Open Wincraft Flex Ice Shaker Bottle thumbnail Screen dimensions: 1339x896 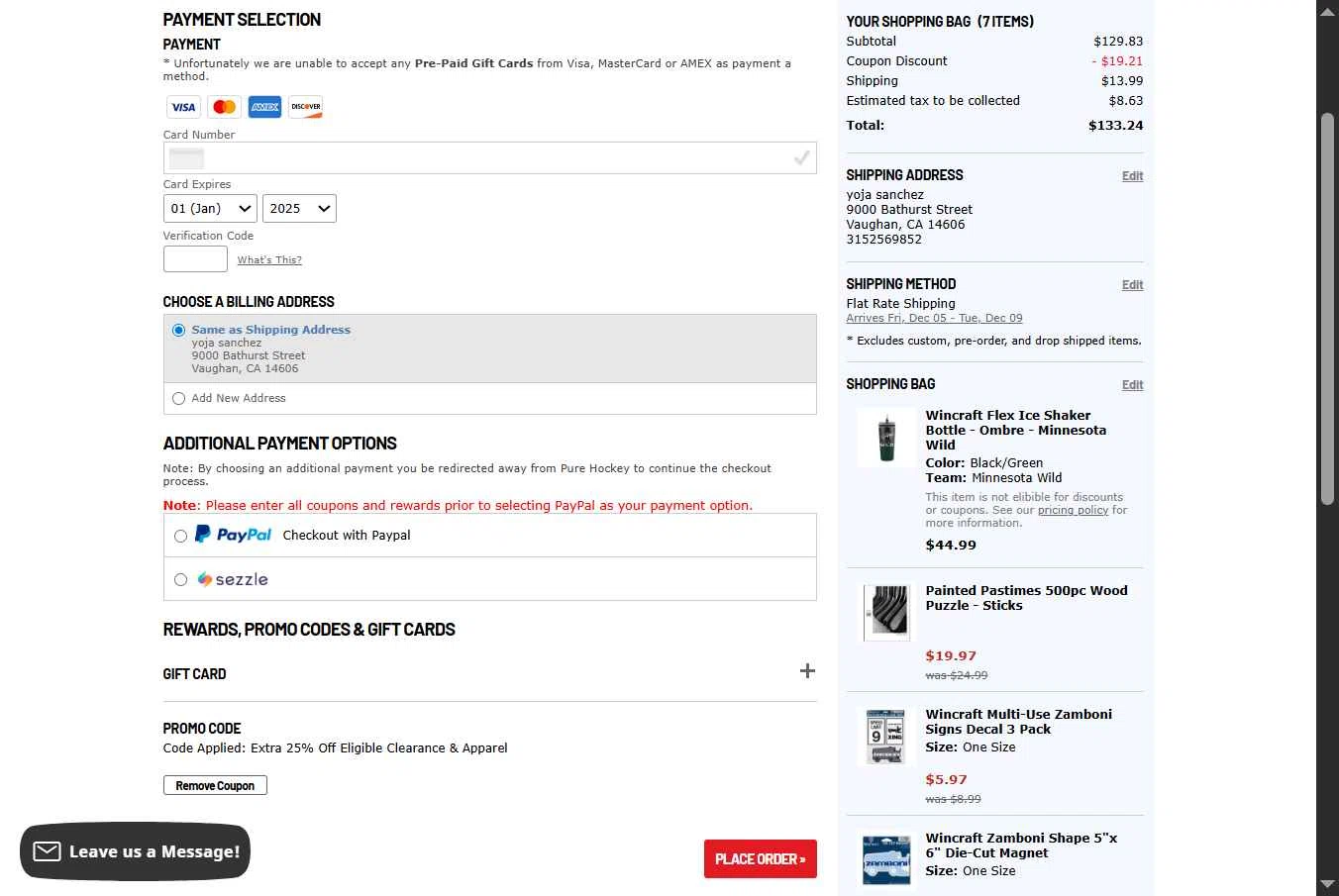click(885, 437)
